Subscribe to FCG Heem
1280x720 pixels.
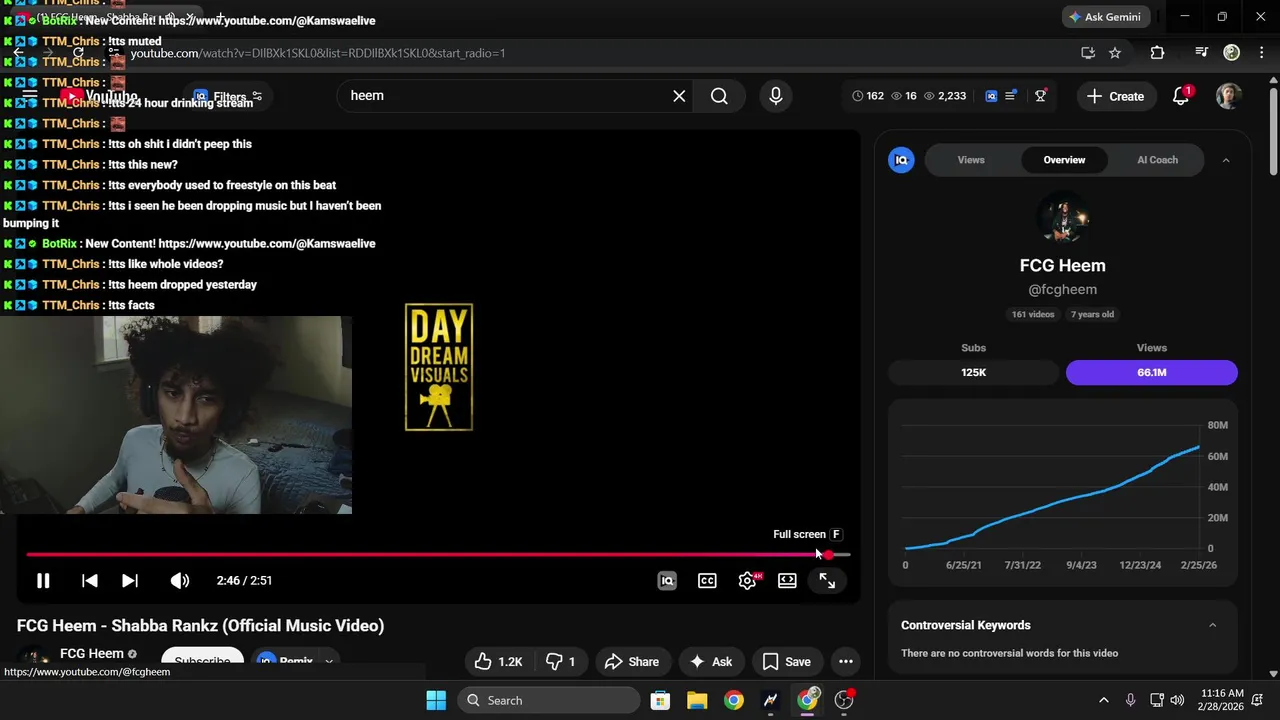[x=203, y=660]
